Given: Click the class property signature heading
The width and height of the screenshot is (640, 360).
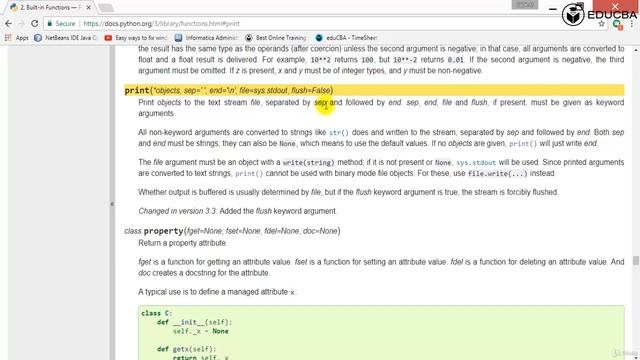Looking at the screenshot, I should click(x=232, y=231).
